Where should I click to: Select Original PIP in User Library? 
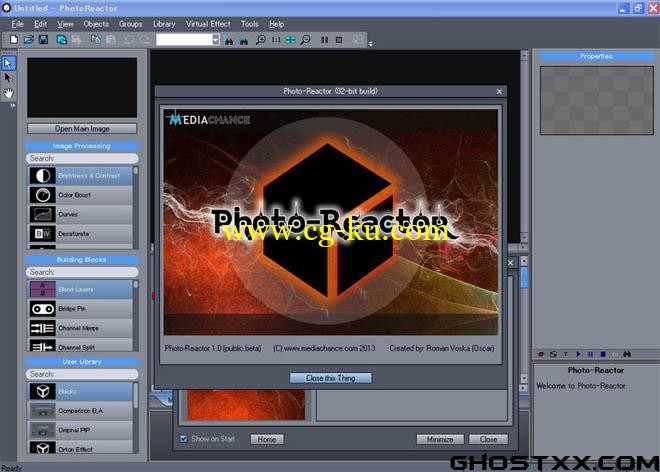click(80, 430)
